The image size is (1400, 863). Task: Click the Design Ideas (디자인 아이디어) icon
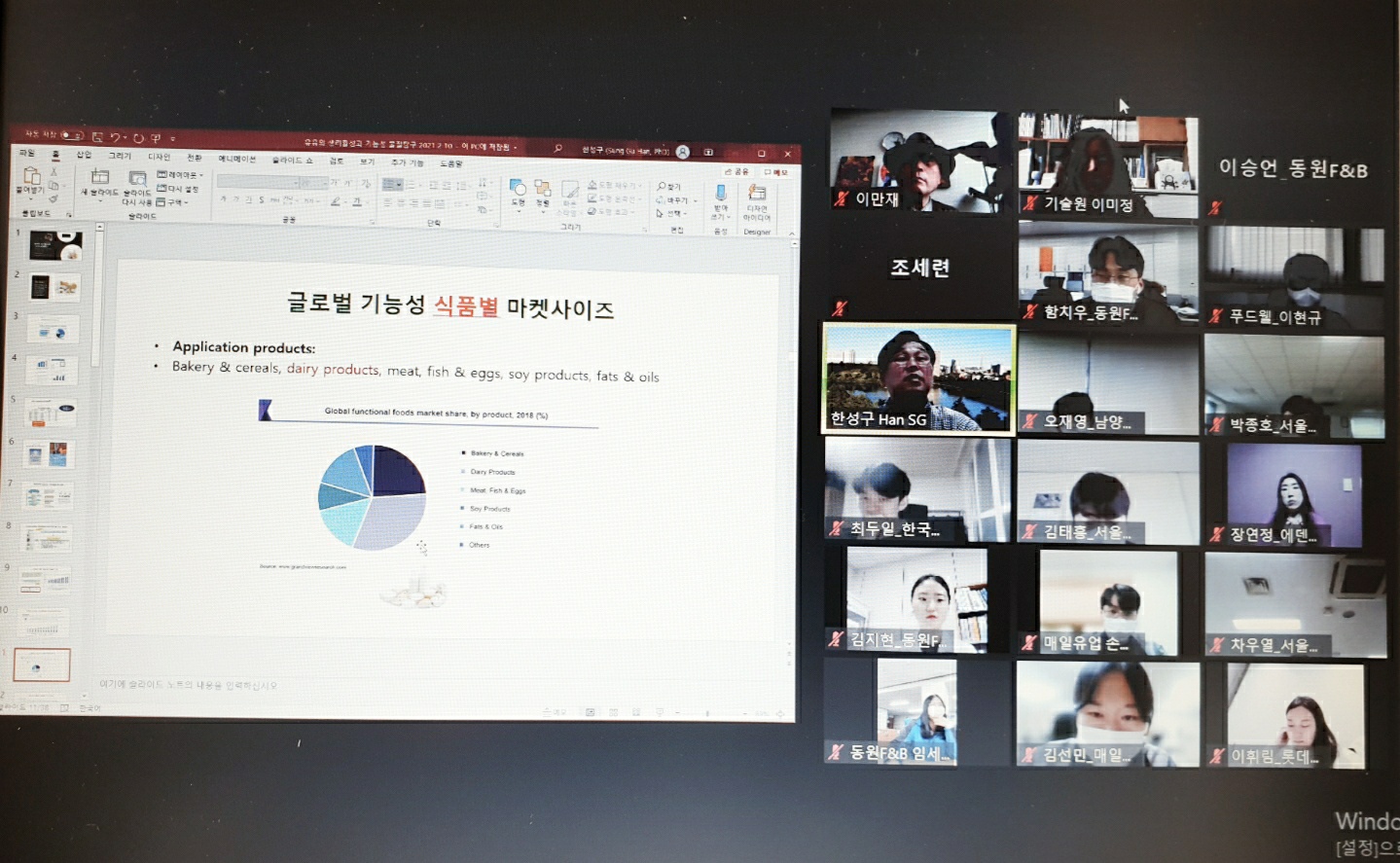coord(757,193)
